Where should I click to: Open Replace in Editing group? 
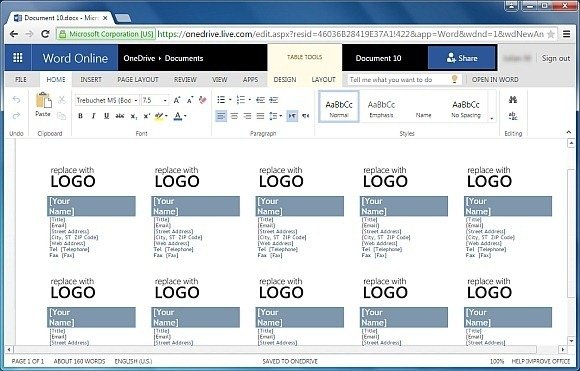click(x=513, y=116)
